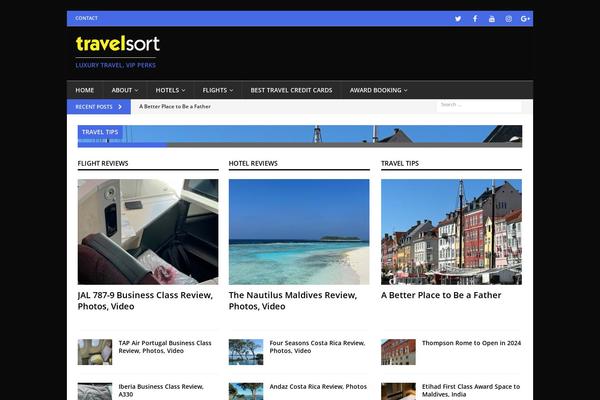Open the Twitter social icon
Image resolution: width=600 pixels, height=400 pixels.
[458, 18]
